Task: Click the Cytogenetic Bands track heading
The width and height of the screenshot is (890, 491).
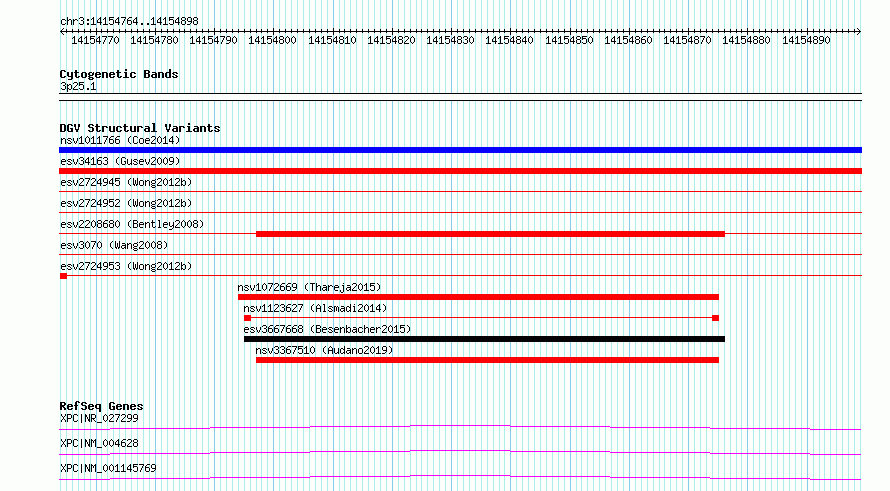Action: 119,74
